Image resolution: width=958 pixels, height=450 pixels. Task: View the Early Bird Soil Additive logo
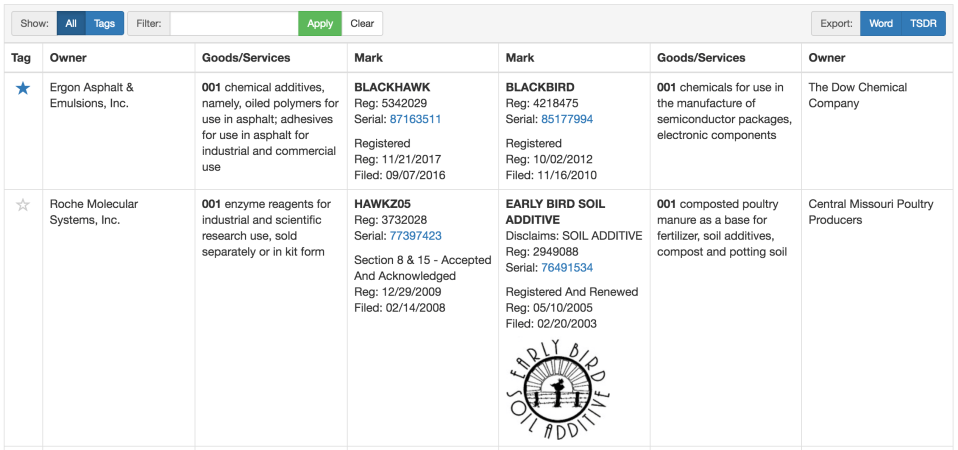558,391
